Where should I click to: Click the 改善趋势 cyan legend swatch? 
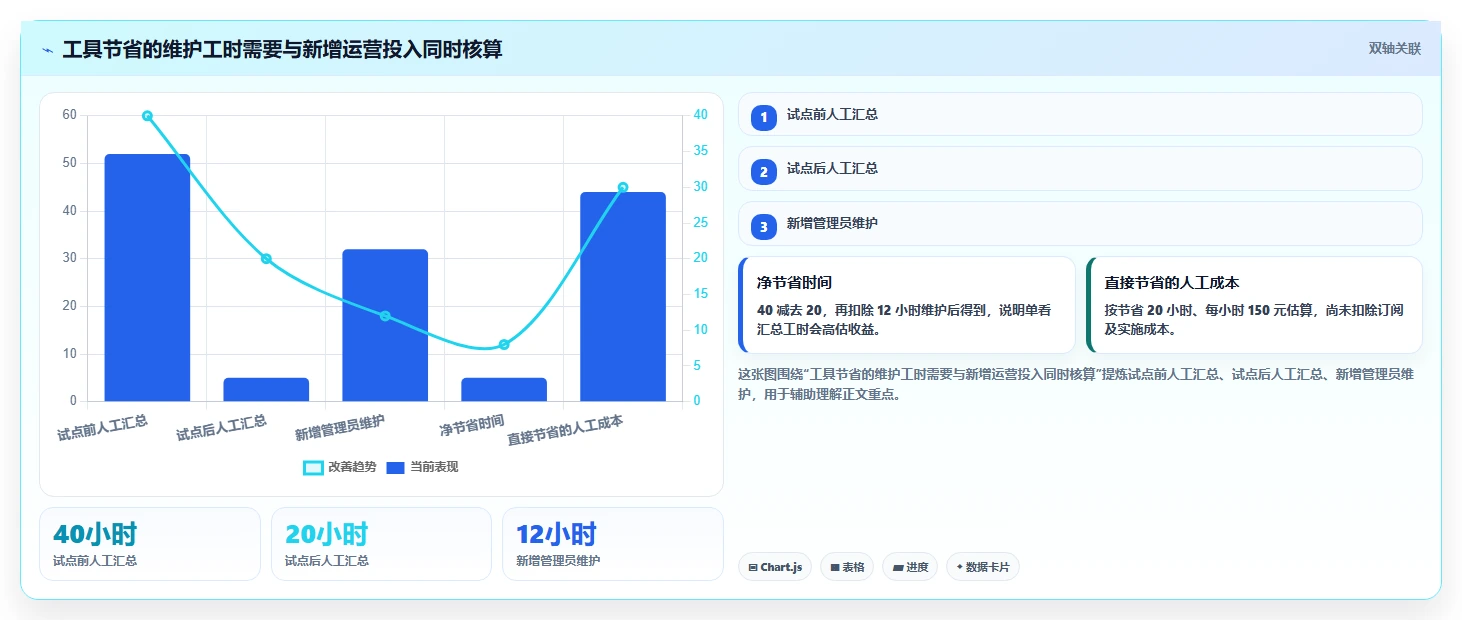(313, 467)
